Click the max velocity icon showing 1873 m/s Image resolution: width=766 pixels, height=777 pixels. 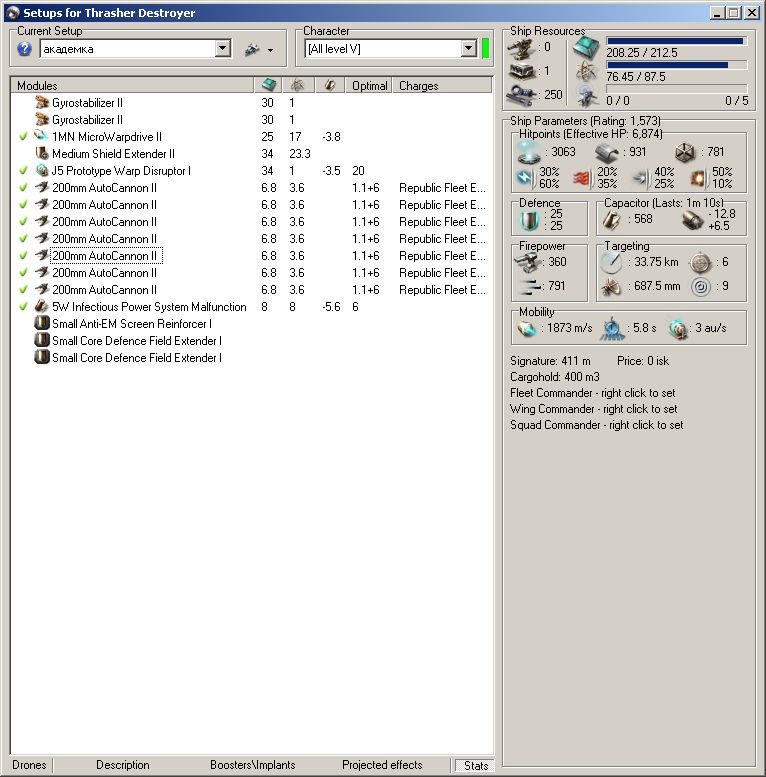point(527,328)
